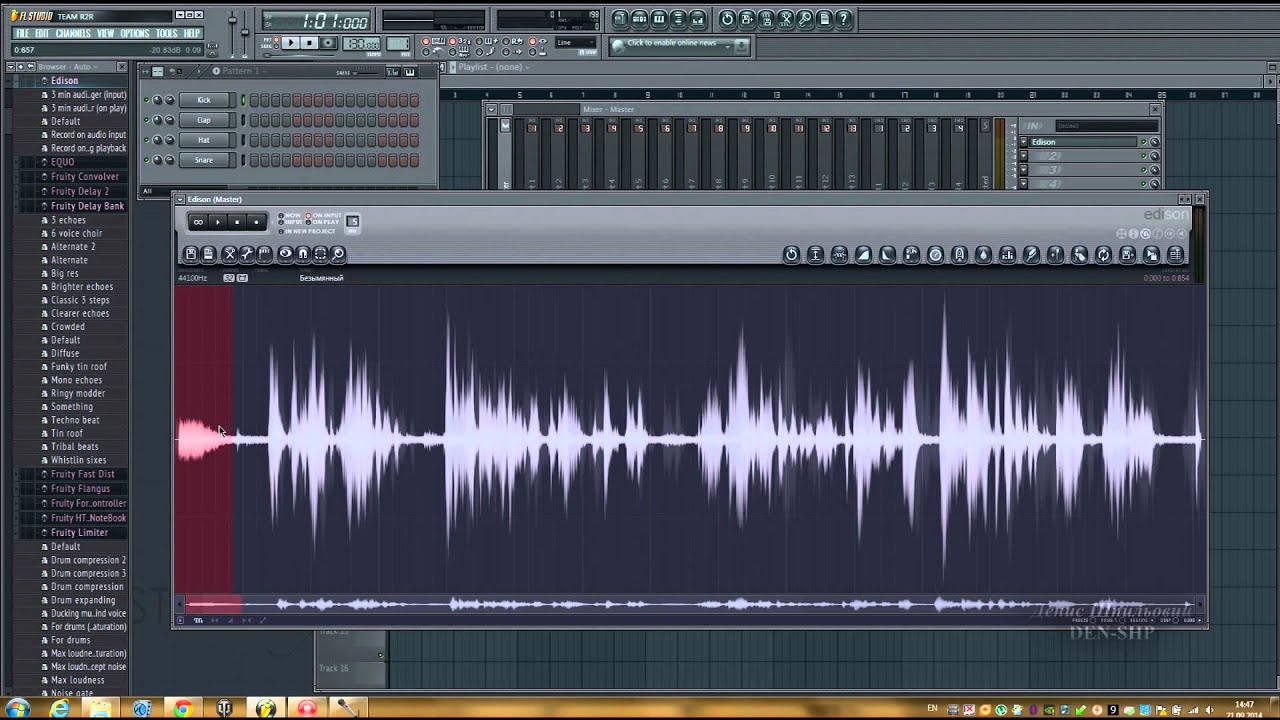This screenshot has height=720, width=1280.
Task: Click the help question mark icon
Action: coord(843,19)
